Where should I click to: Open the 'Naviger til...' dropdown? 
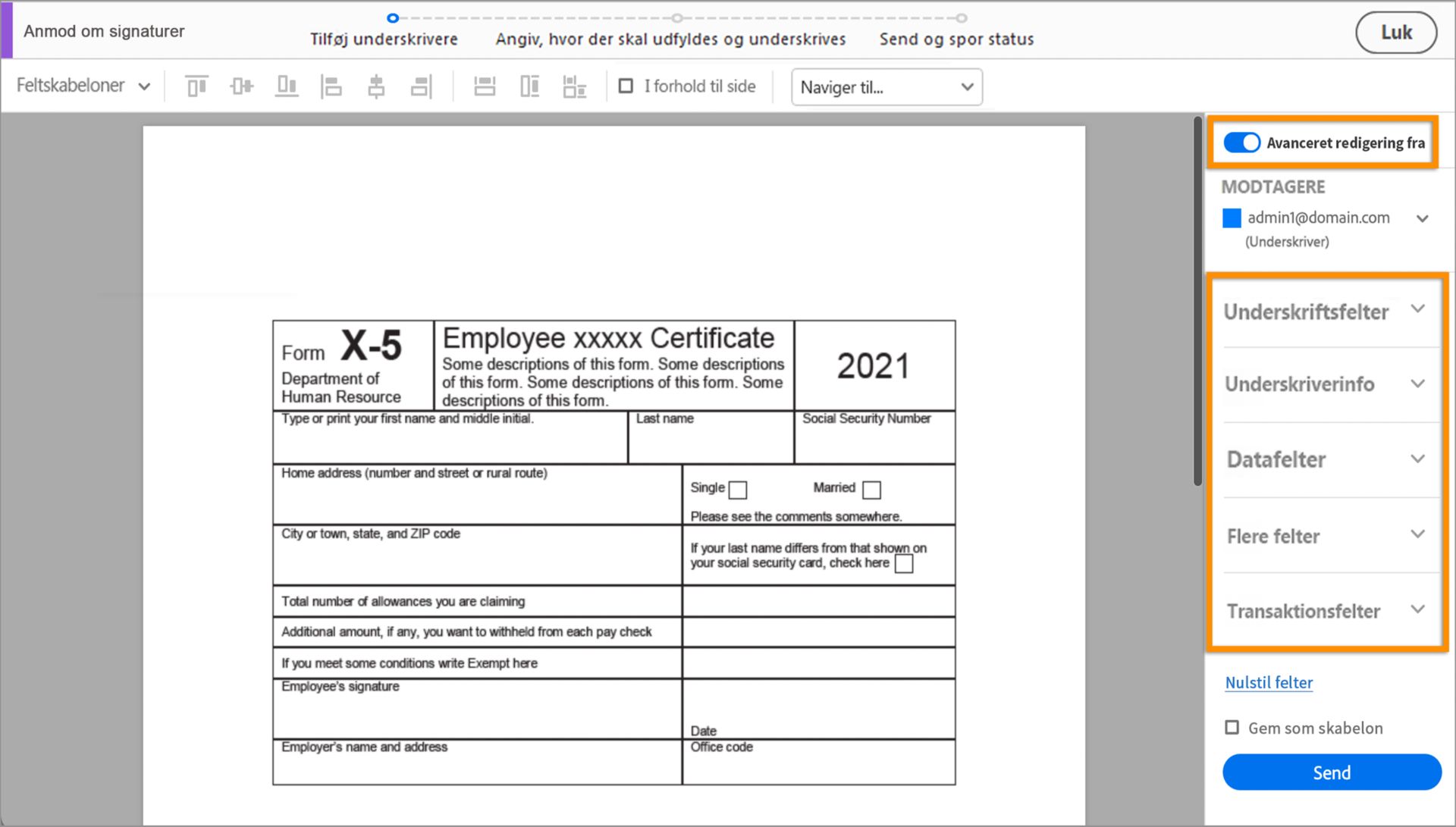[886, 87]
